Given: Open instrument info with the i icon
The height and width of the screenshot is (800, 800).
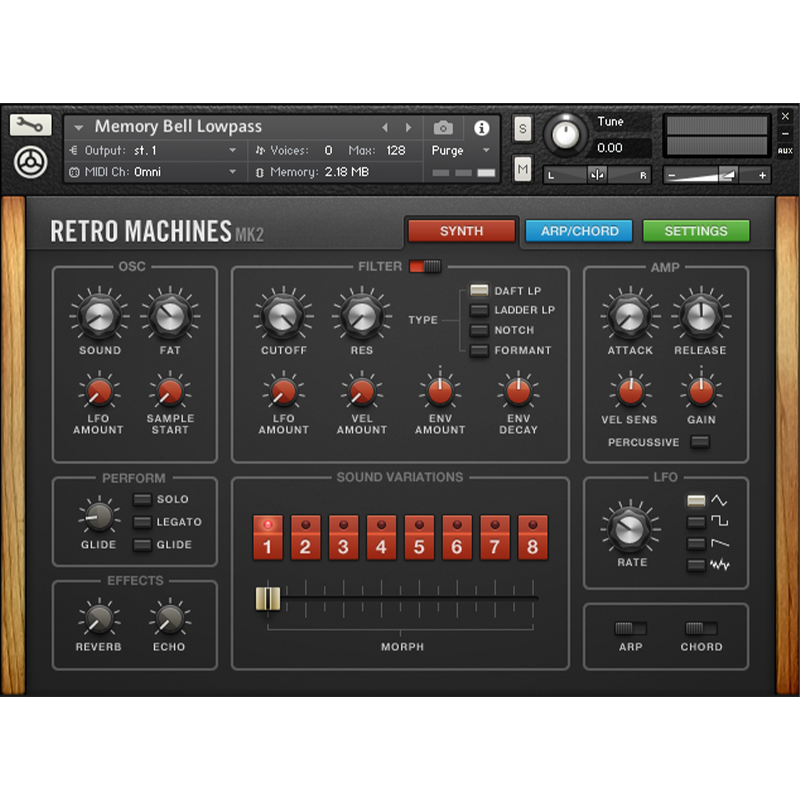Looking at the screenshot, I should [481, 128].
